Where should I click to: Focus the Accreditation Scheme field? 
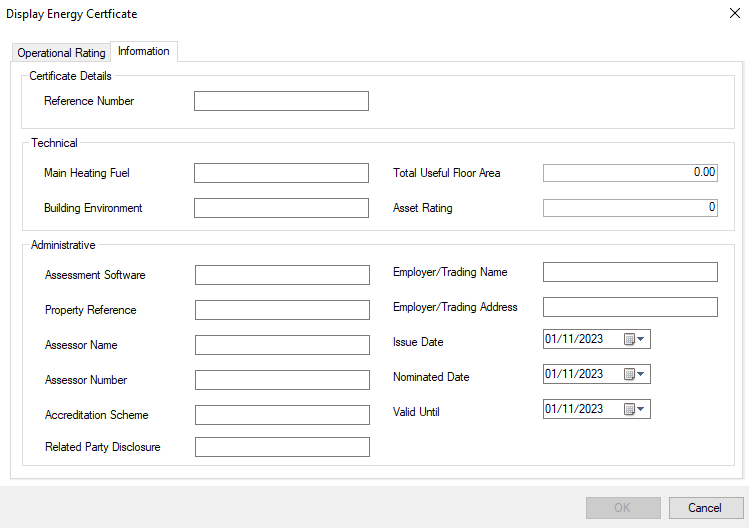point(282,415)
